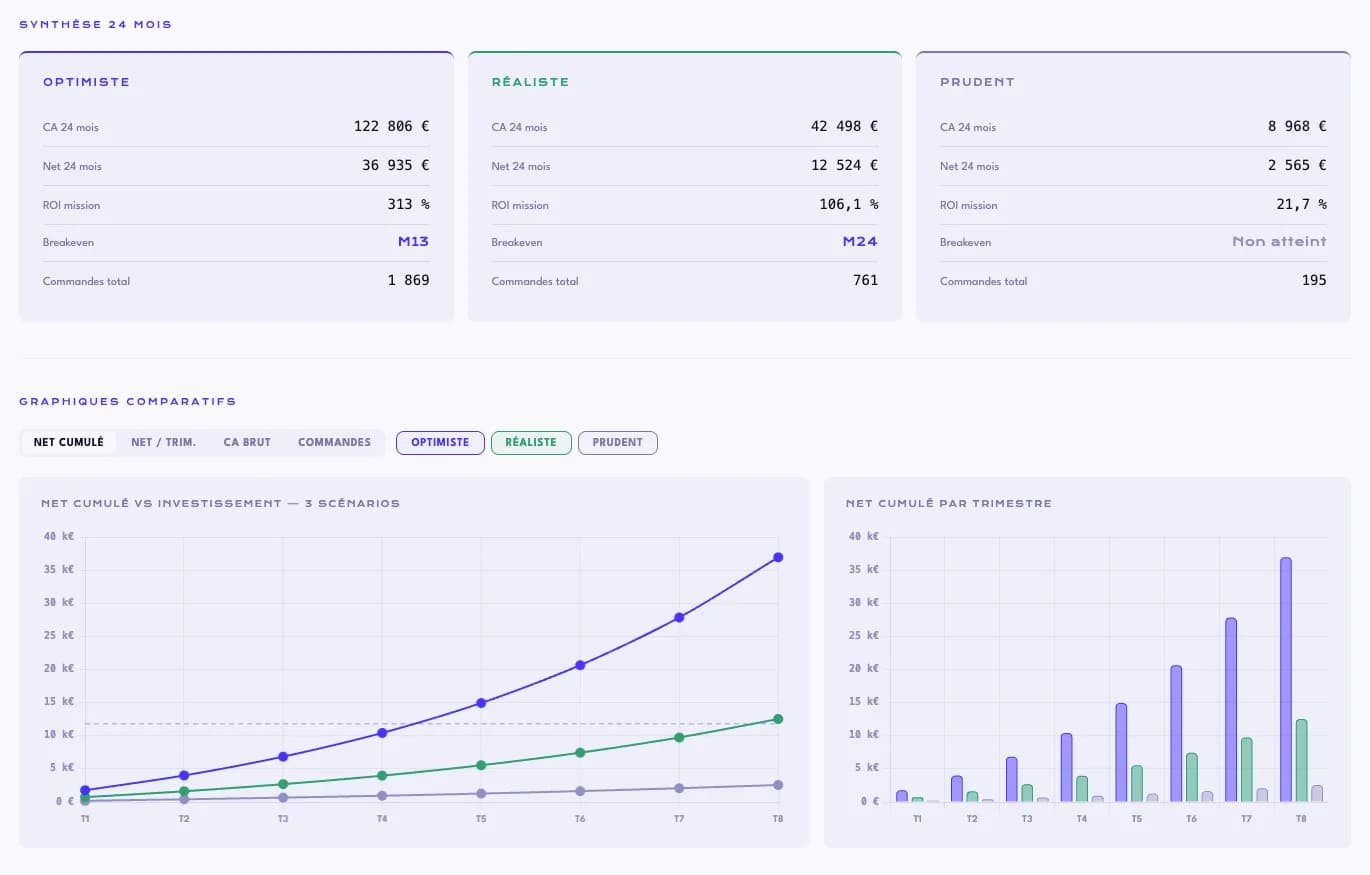Click the GRAPHIQUES COMPARATIFS section heading
1370x875 pixels.
click(128, 402)
